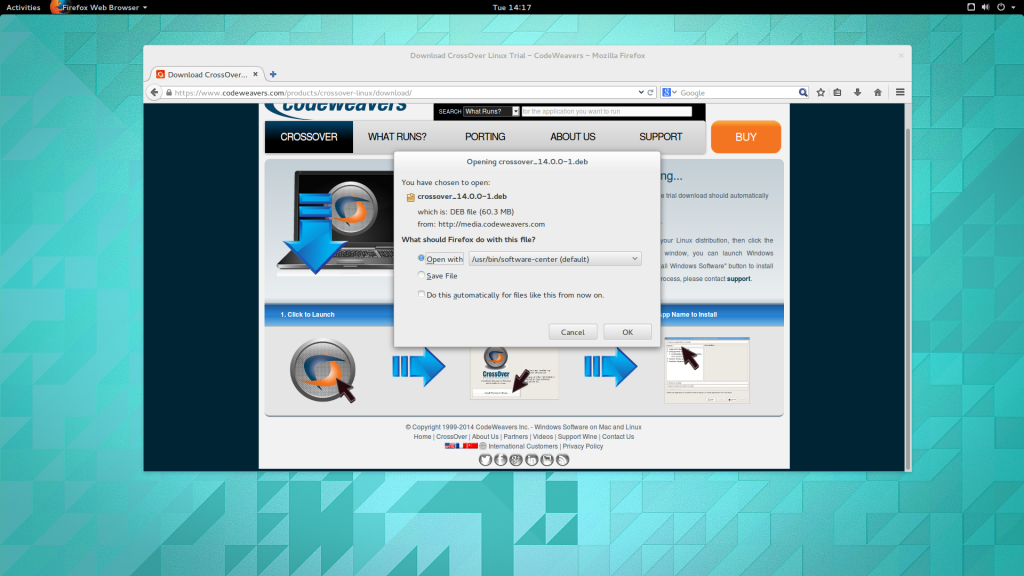Reload the page with the refresh icon

(650, 93)
